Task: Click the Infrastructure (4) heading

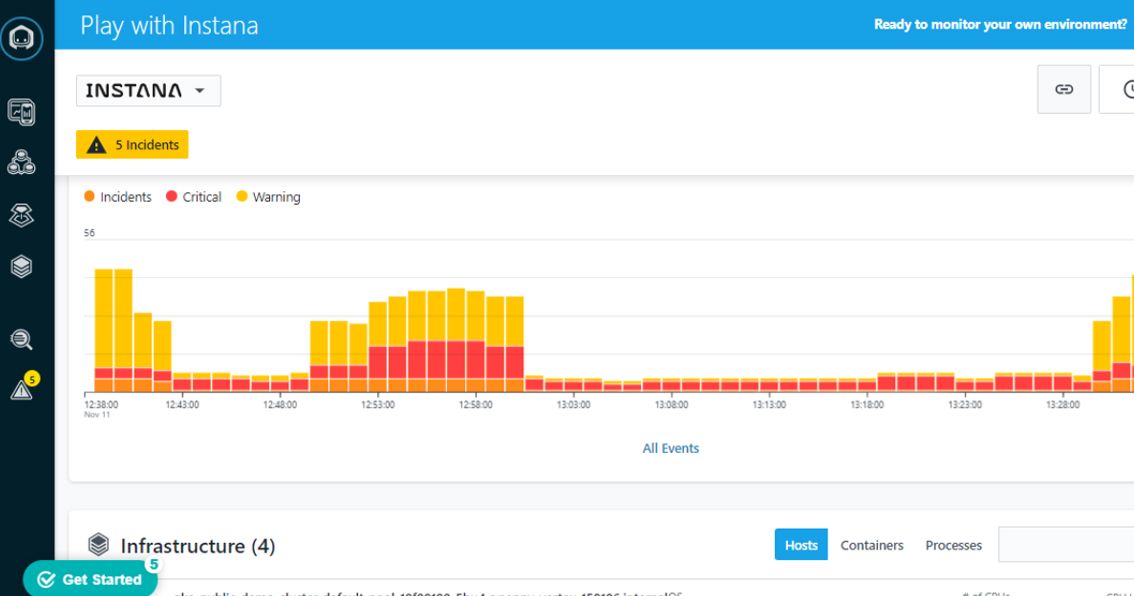Action: coord(197,546)
